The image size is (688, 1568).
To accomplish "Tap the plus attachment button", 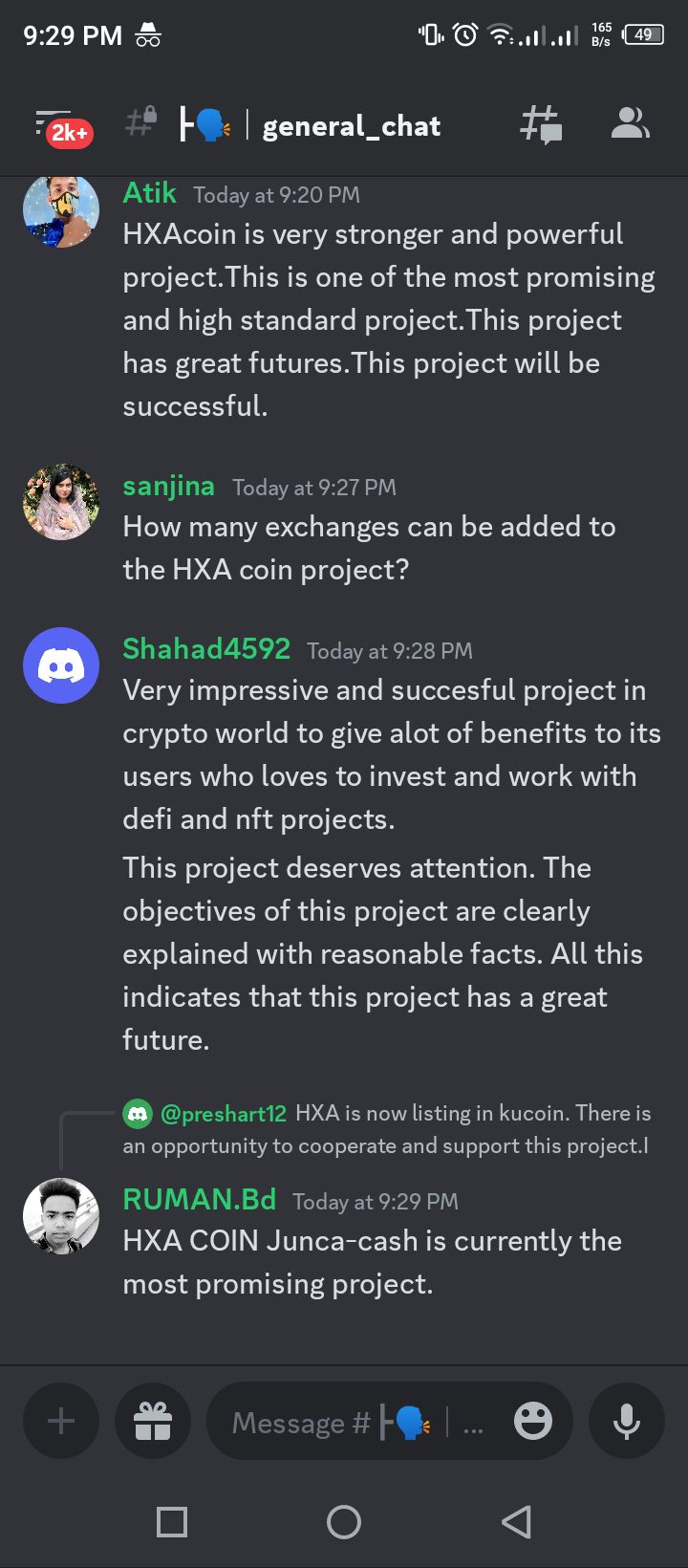I will (x=61, y=1421).
